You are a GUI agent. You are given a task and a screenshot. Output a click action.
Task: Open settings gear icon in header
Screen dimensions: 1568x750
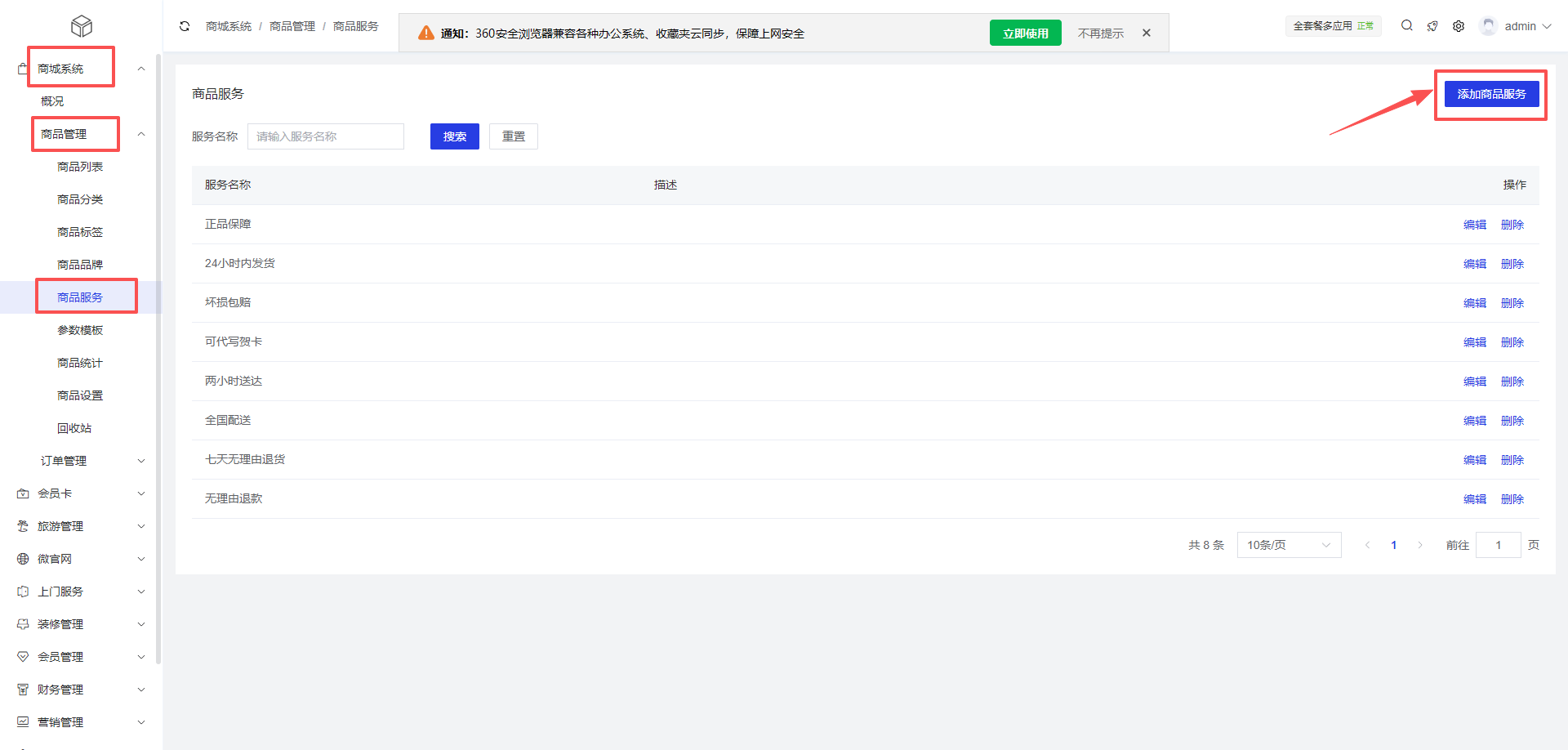point(1459,26)
